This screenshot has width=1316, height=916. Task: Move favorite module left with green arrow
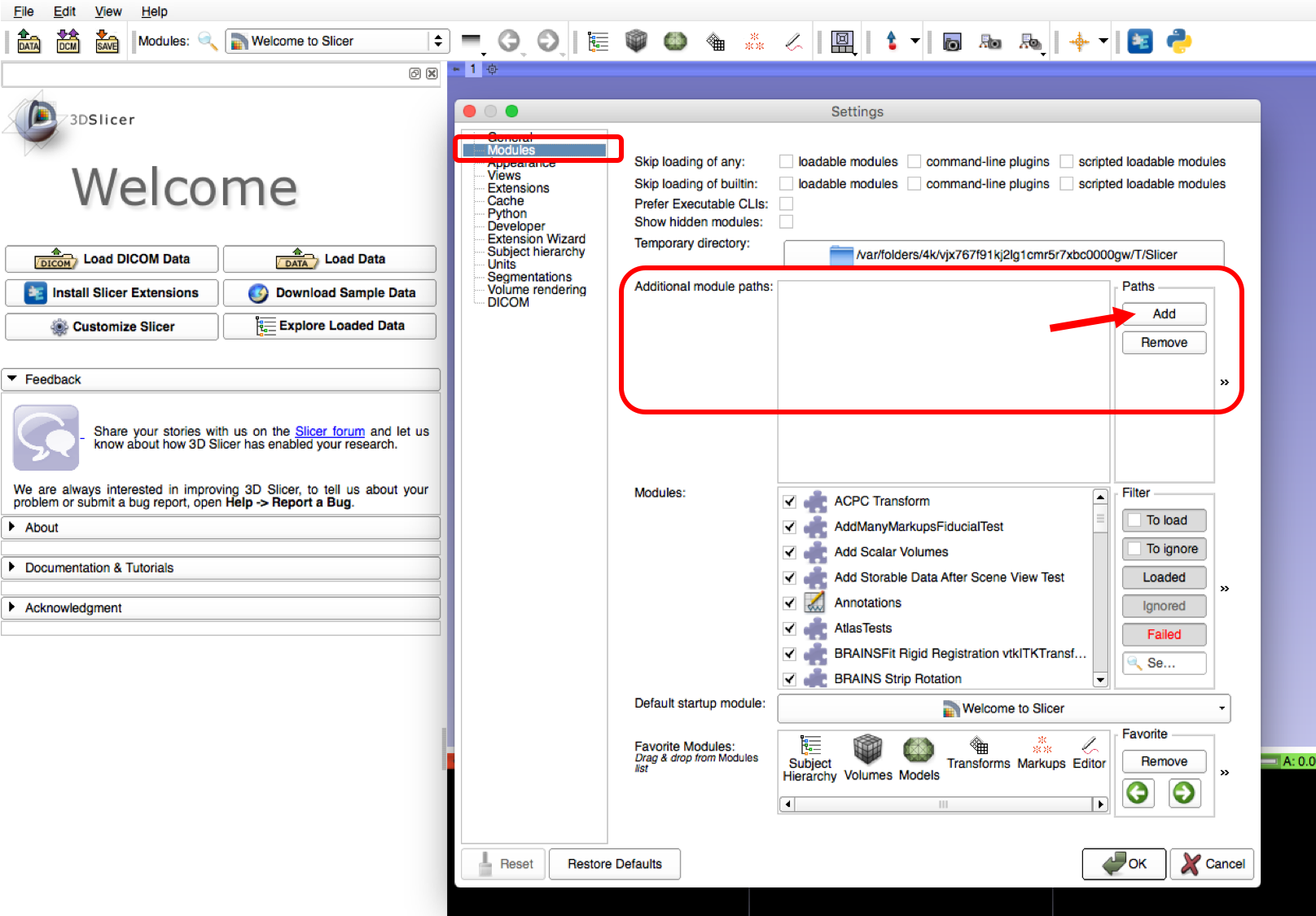1138,792
